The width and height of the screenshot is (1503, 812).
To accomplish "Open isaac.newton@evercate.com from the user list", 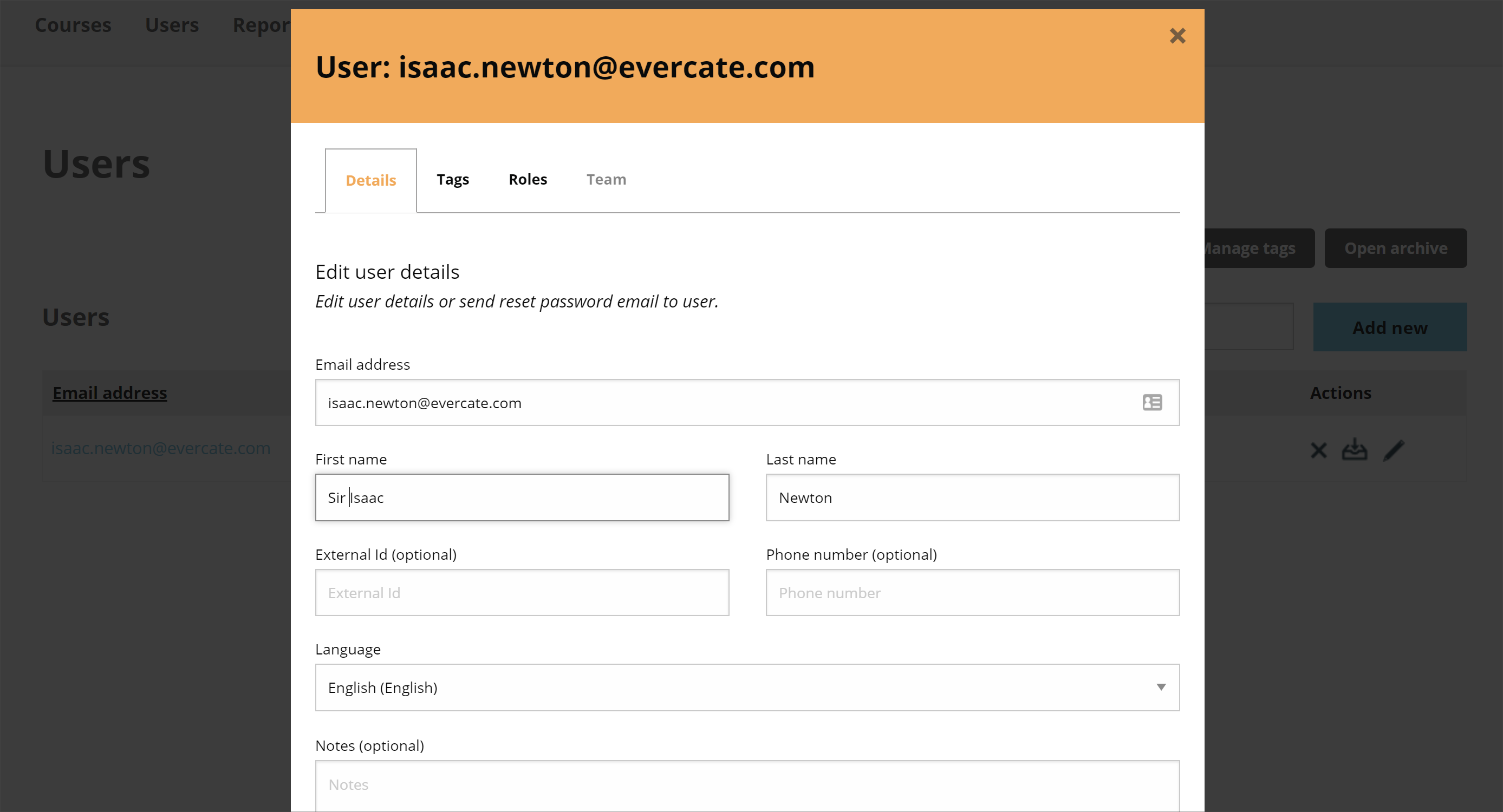I will click(x=161, y=448).
